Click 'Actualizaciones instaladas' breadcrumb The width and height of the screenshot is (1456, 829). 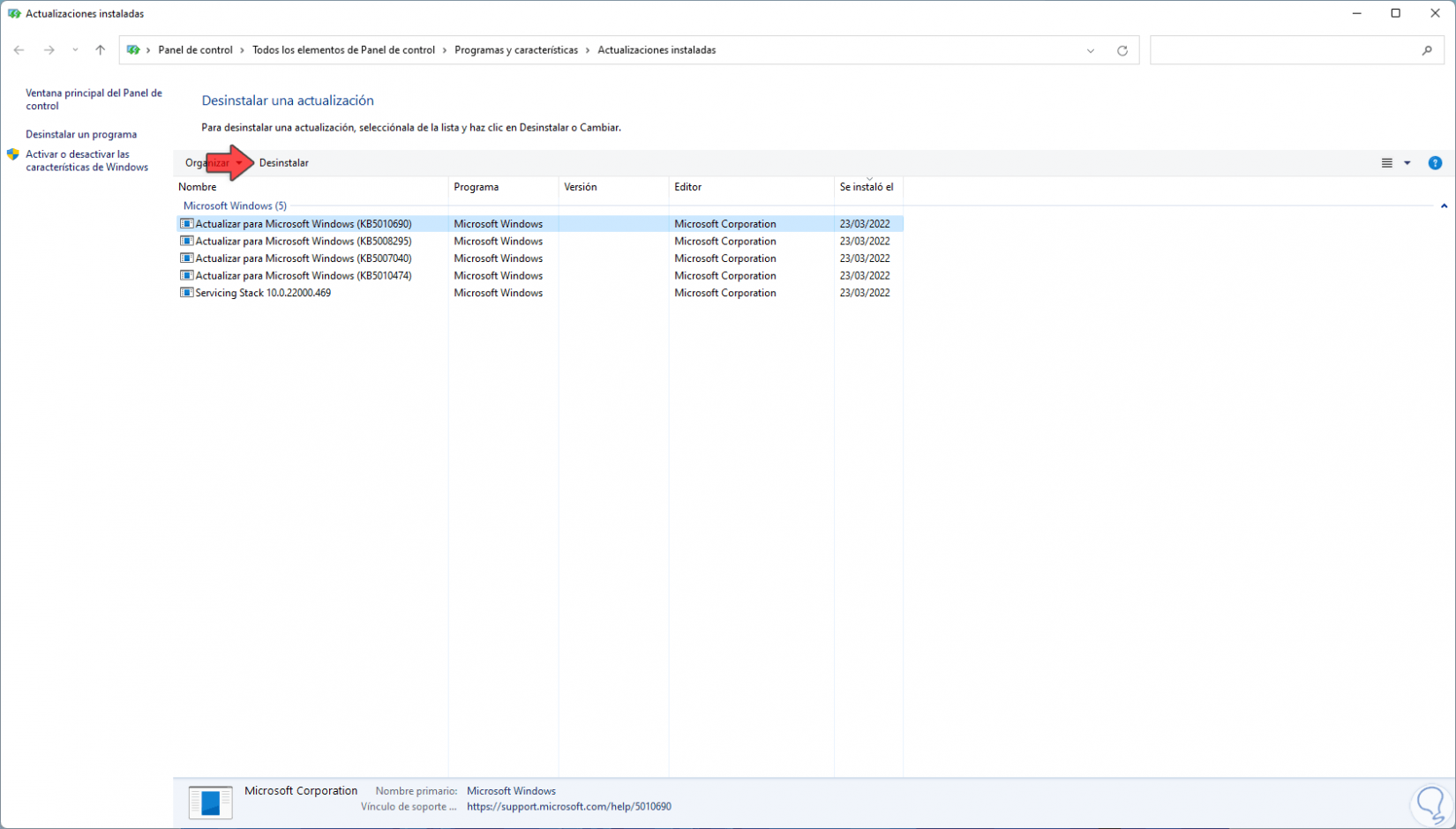click(x=657, y=50)
